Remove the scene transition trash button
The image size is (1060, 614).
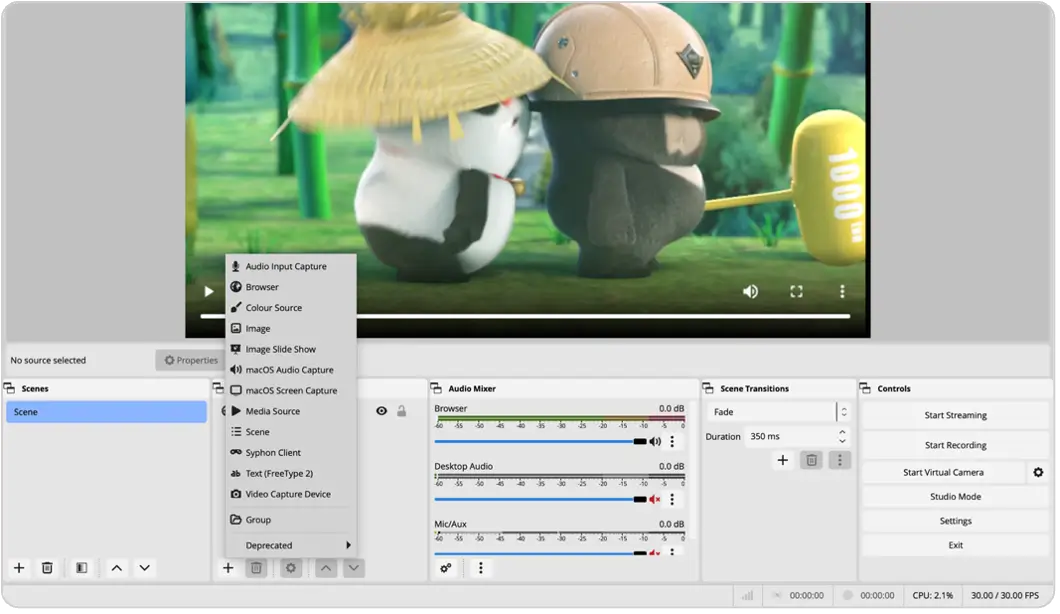pos(813,461)
